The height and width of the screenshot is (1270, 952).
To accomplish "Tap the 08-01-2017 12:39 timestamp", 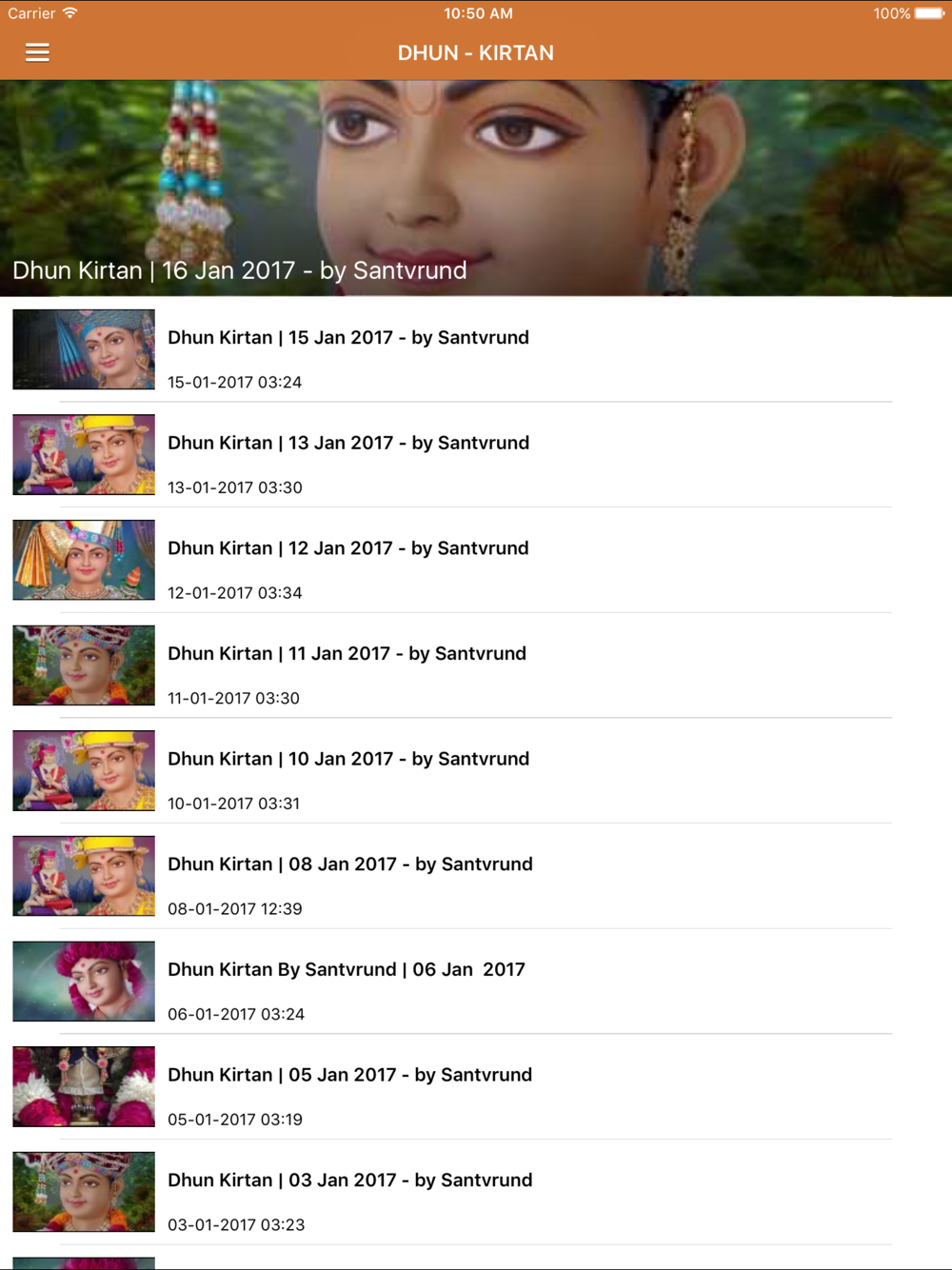I will click(234, 908).
